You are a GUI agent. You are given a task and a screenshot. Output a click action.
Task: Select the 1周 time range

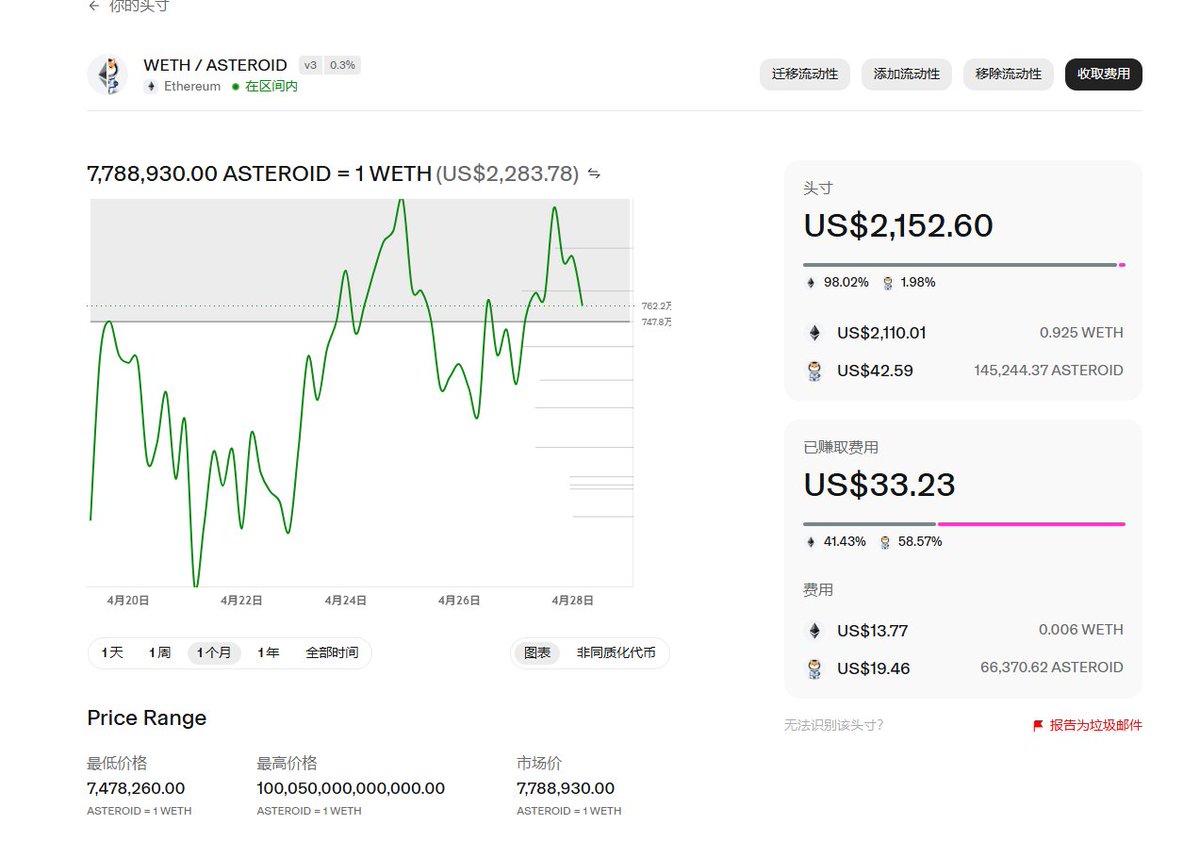160,653
